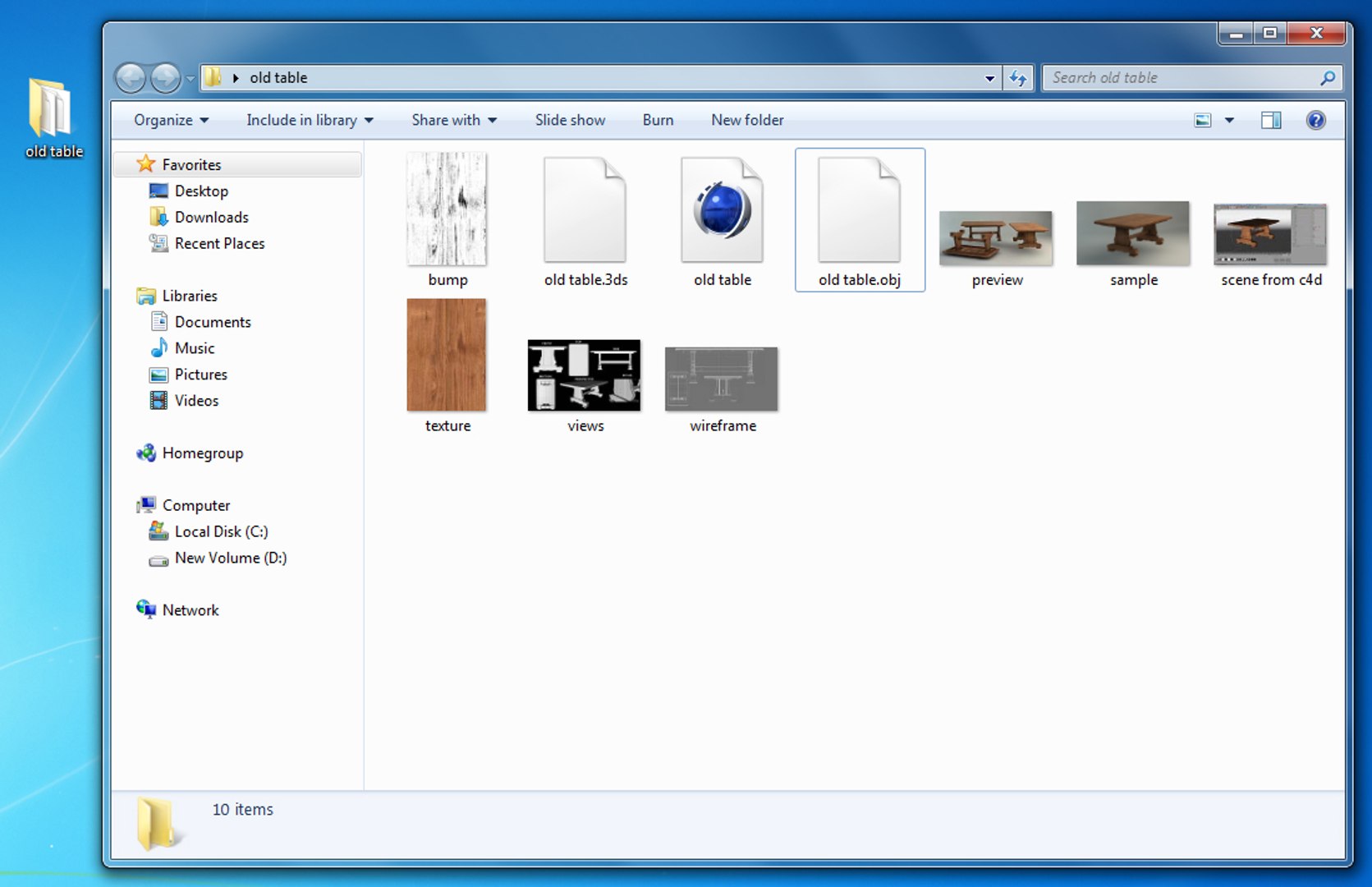Viewport: 1372px width, 887px height.
Task: Click the Burn button
Action: [658, 120]
